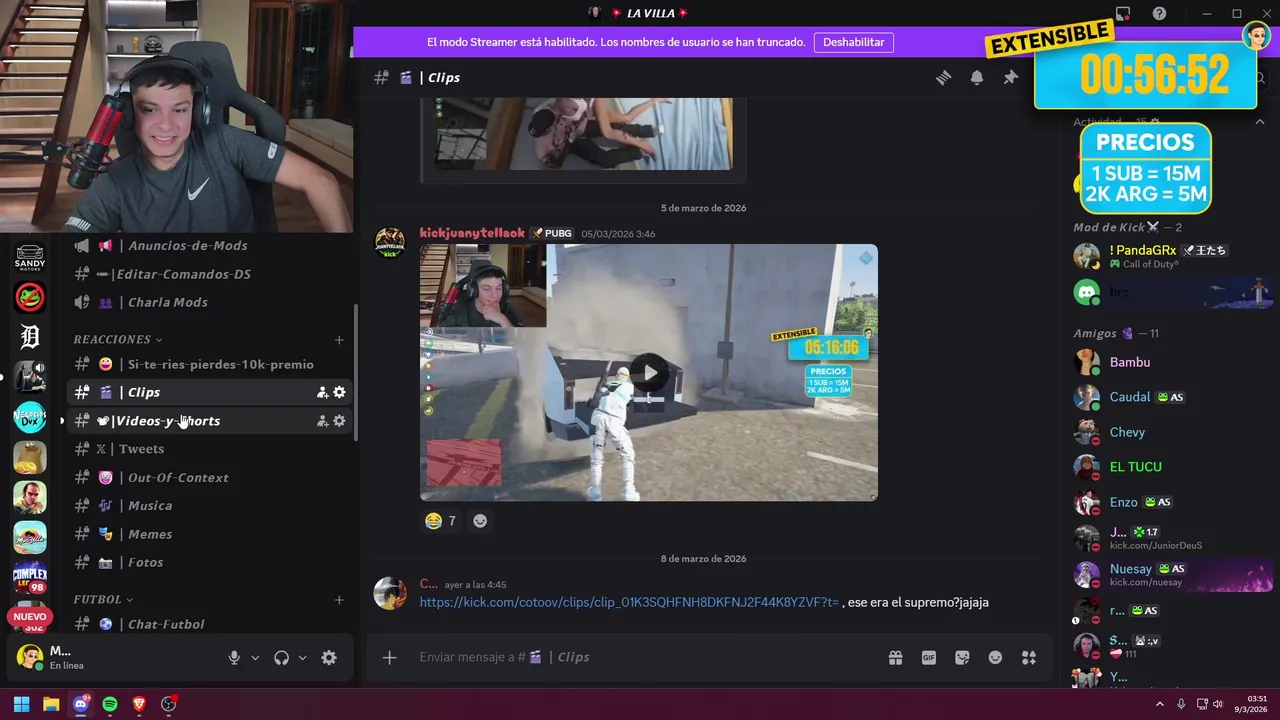
Task: Open the Windows Start menu
Action: (21, 704)
